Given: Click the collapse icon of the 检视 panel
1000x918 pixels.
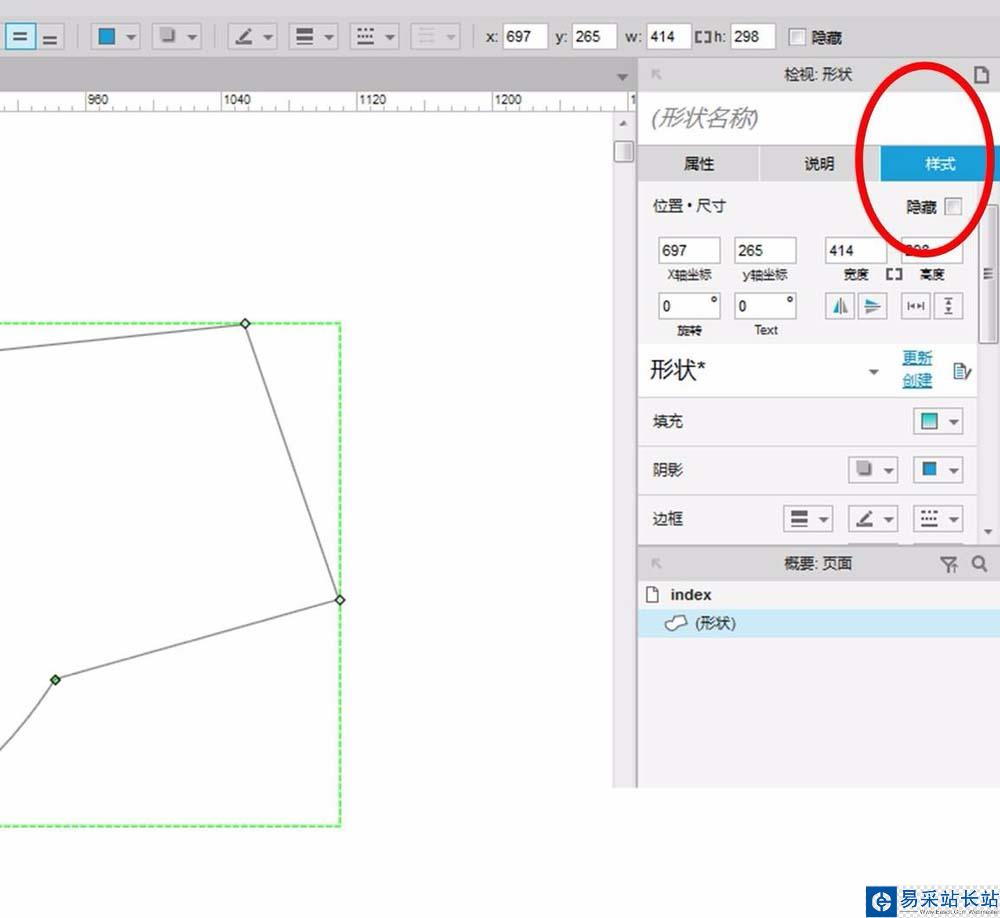Looking at the screenshot, I should 656,75.
